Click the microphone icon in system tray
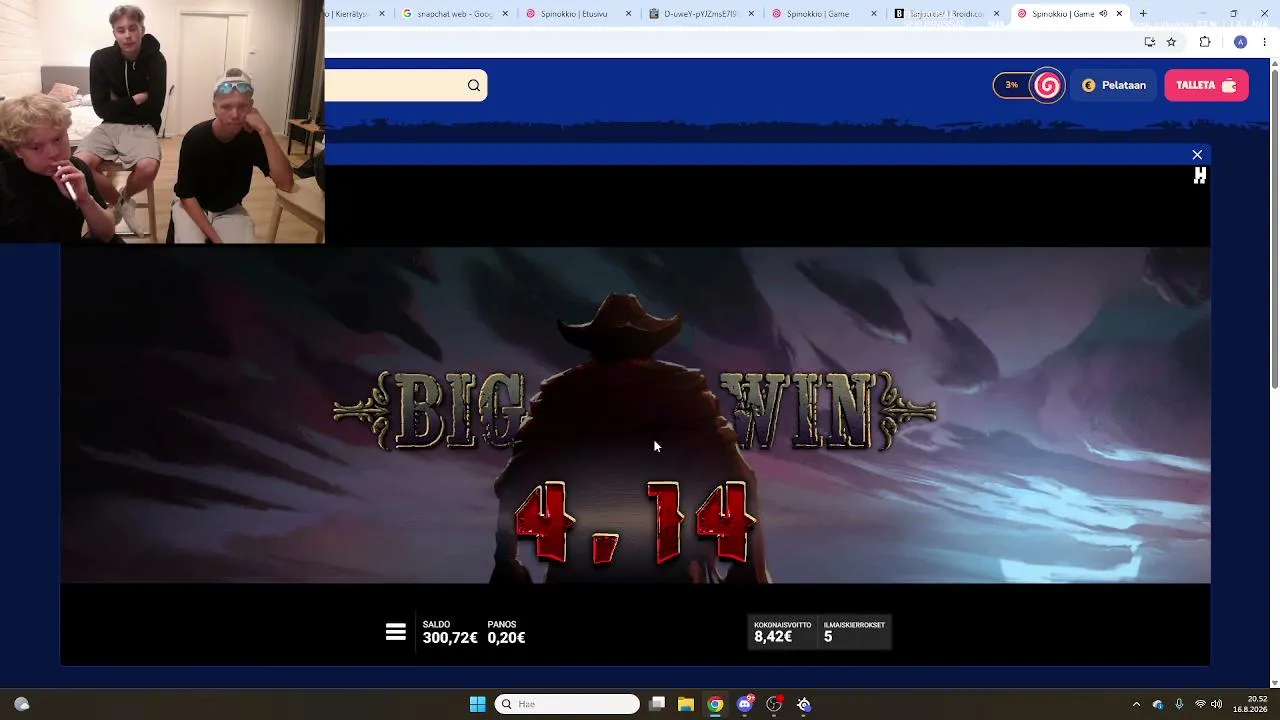Image resolution: width=1280 pixels, height=720 pixels. coord(1179,704)
